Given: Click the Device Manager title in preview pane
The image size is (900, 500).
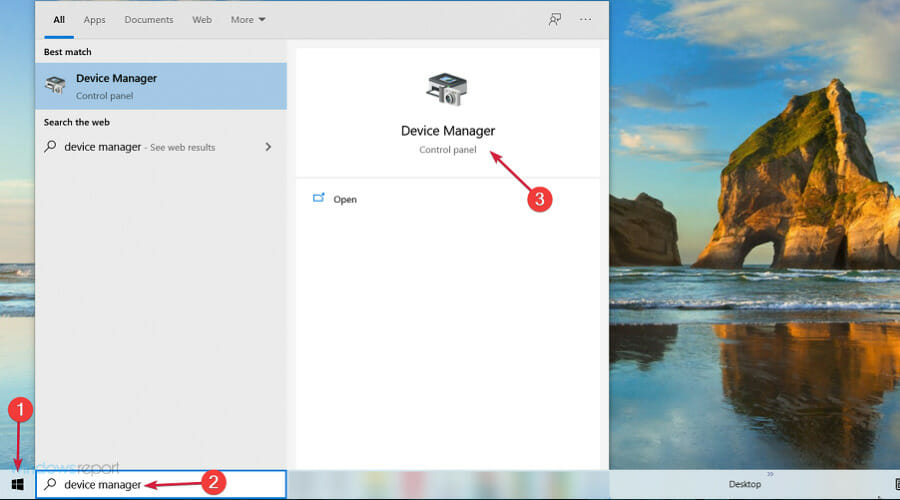Looking at the screenshot, I should point(448,131).
